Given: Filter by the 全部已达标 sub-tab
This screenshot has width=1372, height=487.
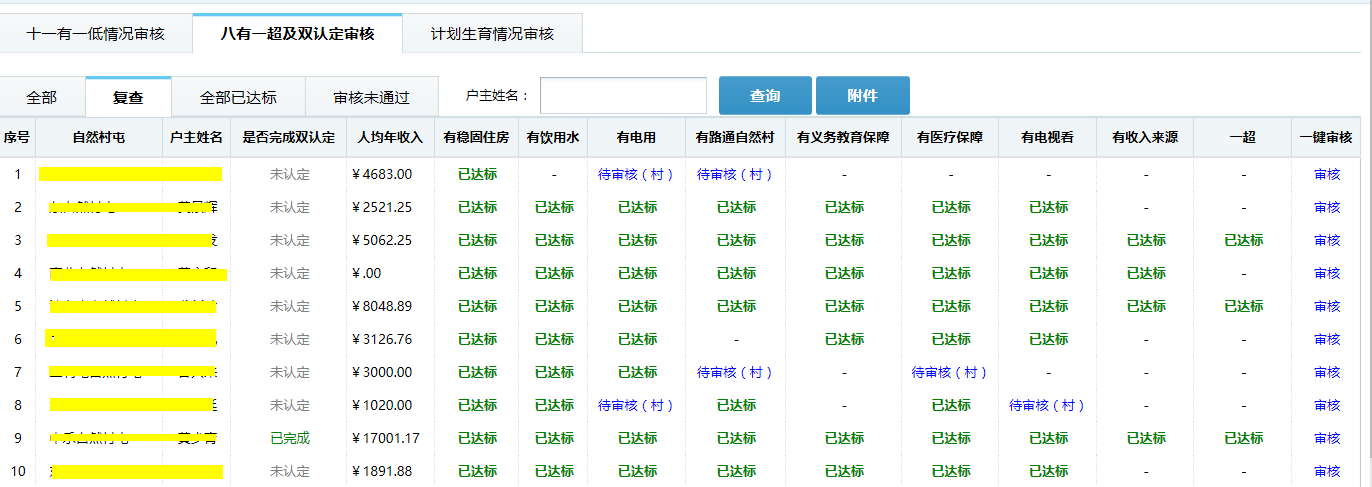Looking at the screenshot, I should pyautogui.click(x=238, y=97).
